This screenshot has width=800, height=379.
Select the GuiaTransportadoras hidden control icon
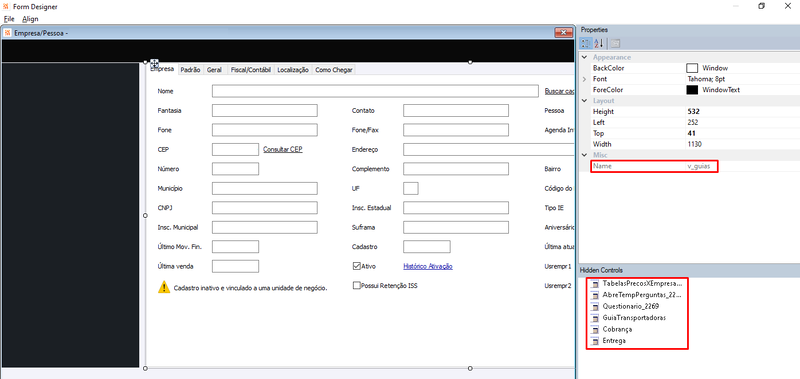coord(594,318)
